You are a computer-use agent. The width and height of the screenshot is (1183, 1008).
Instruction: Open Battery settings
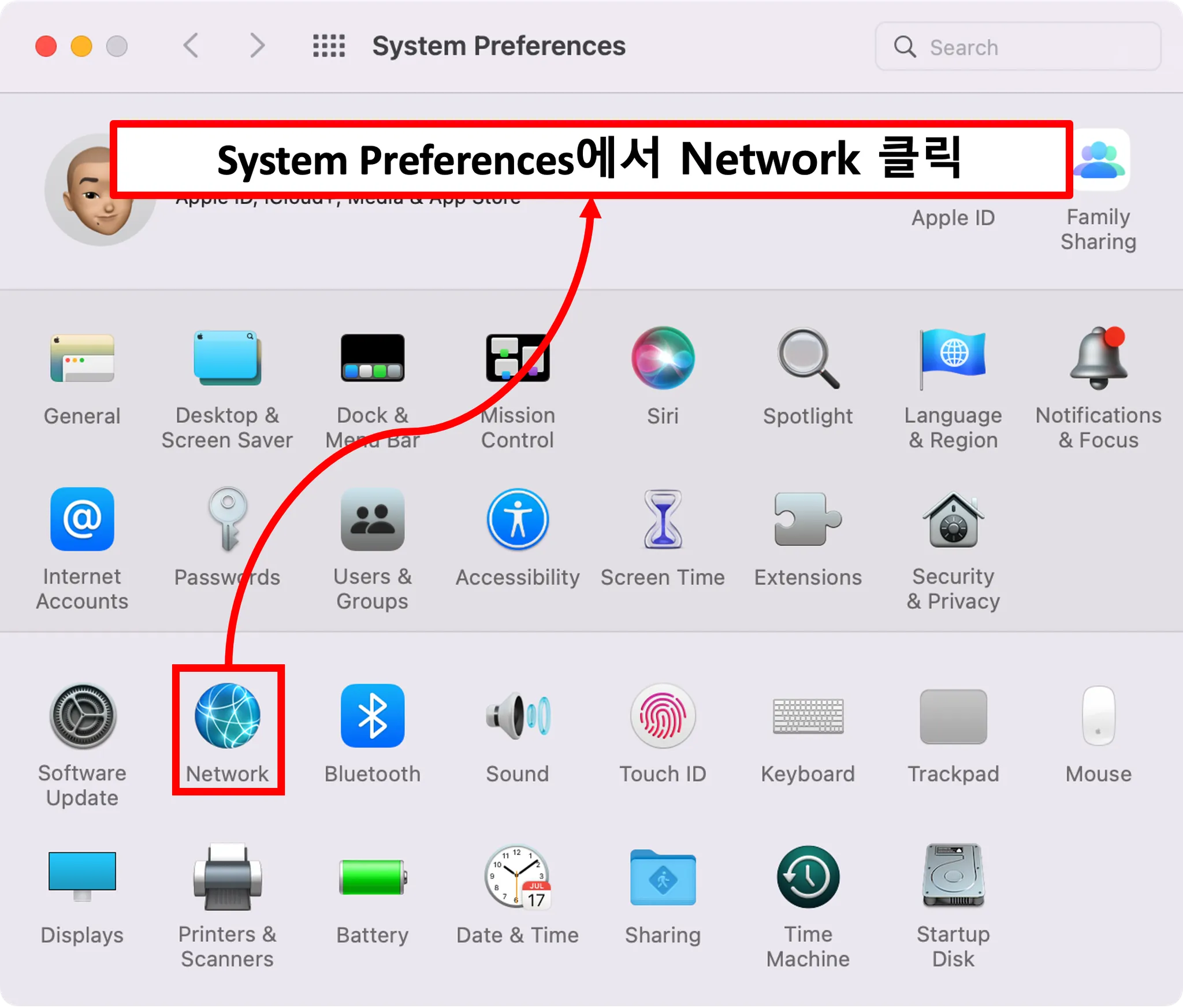click(373, 877)
